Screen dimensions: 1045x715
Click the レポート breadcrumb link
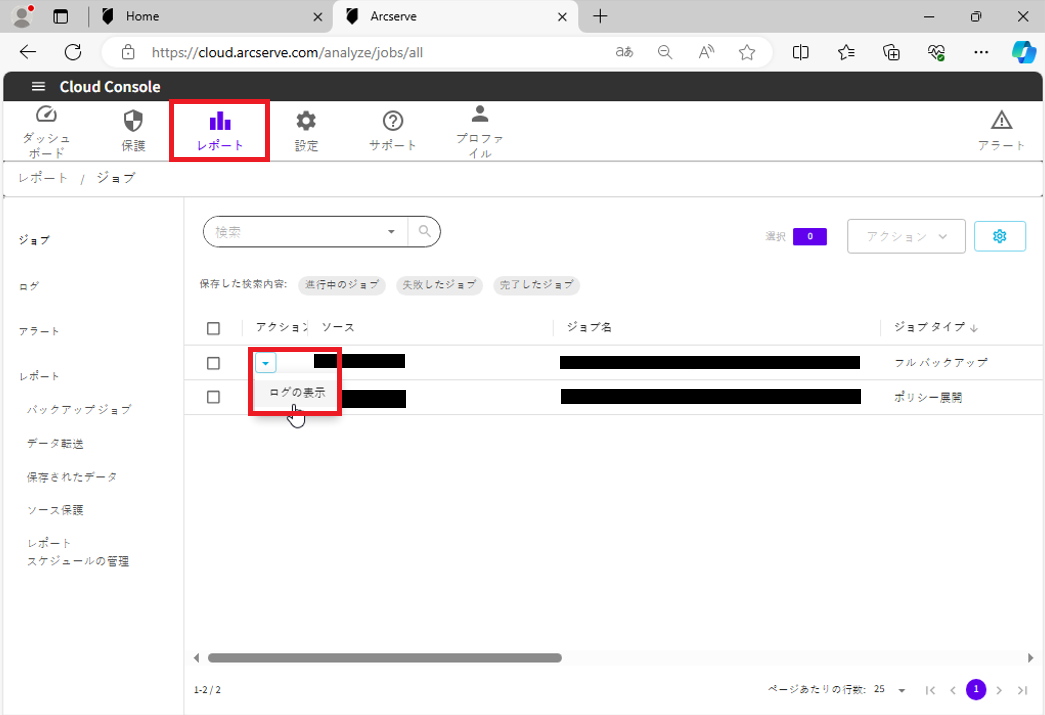[43, 178]
